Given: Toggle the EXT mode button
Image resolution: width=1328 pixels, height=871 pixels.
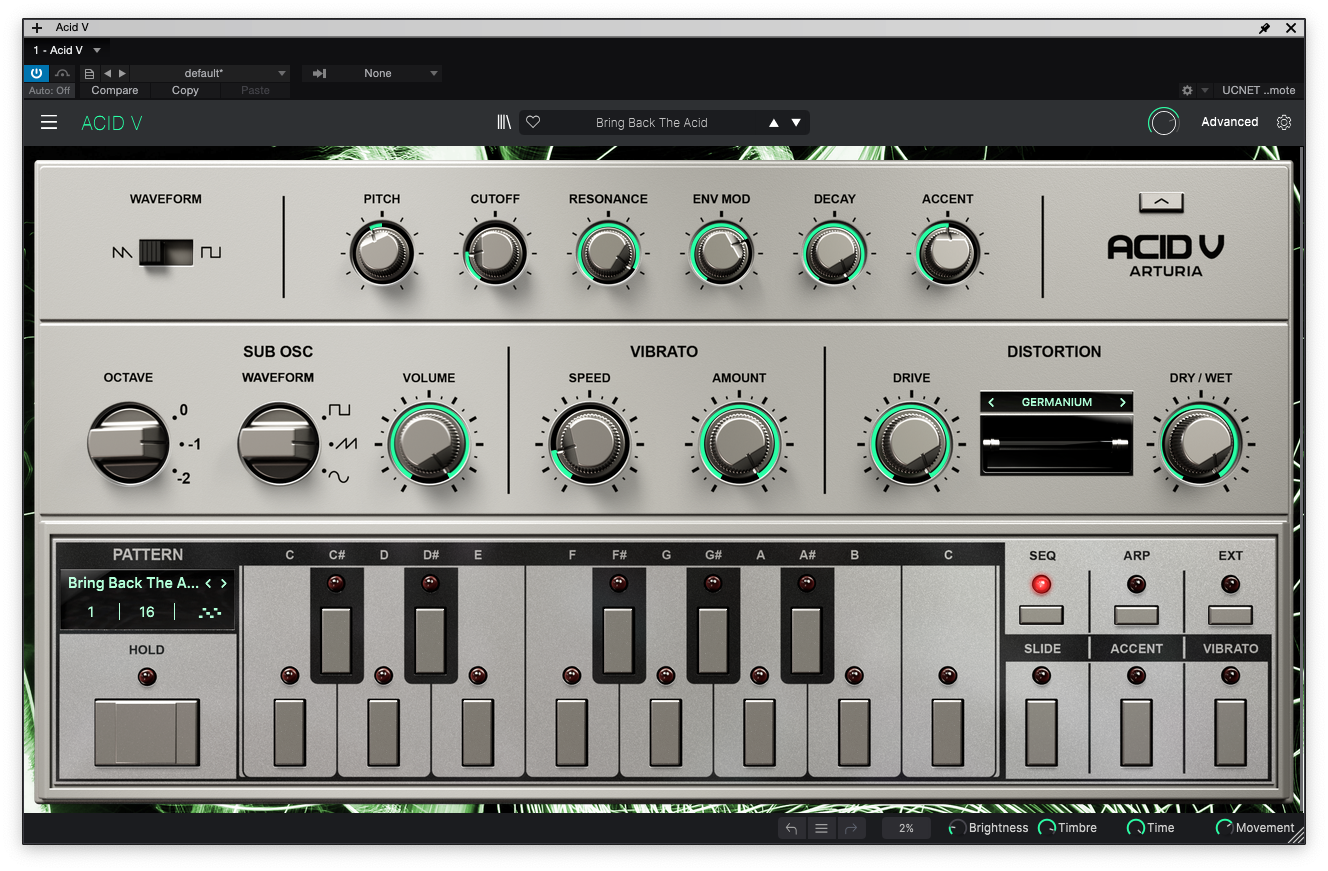Looking at the screenshot, I should (x=1230, y=615).
